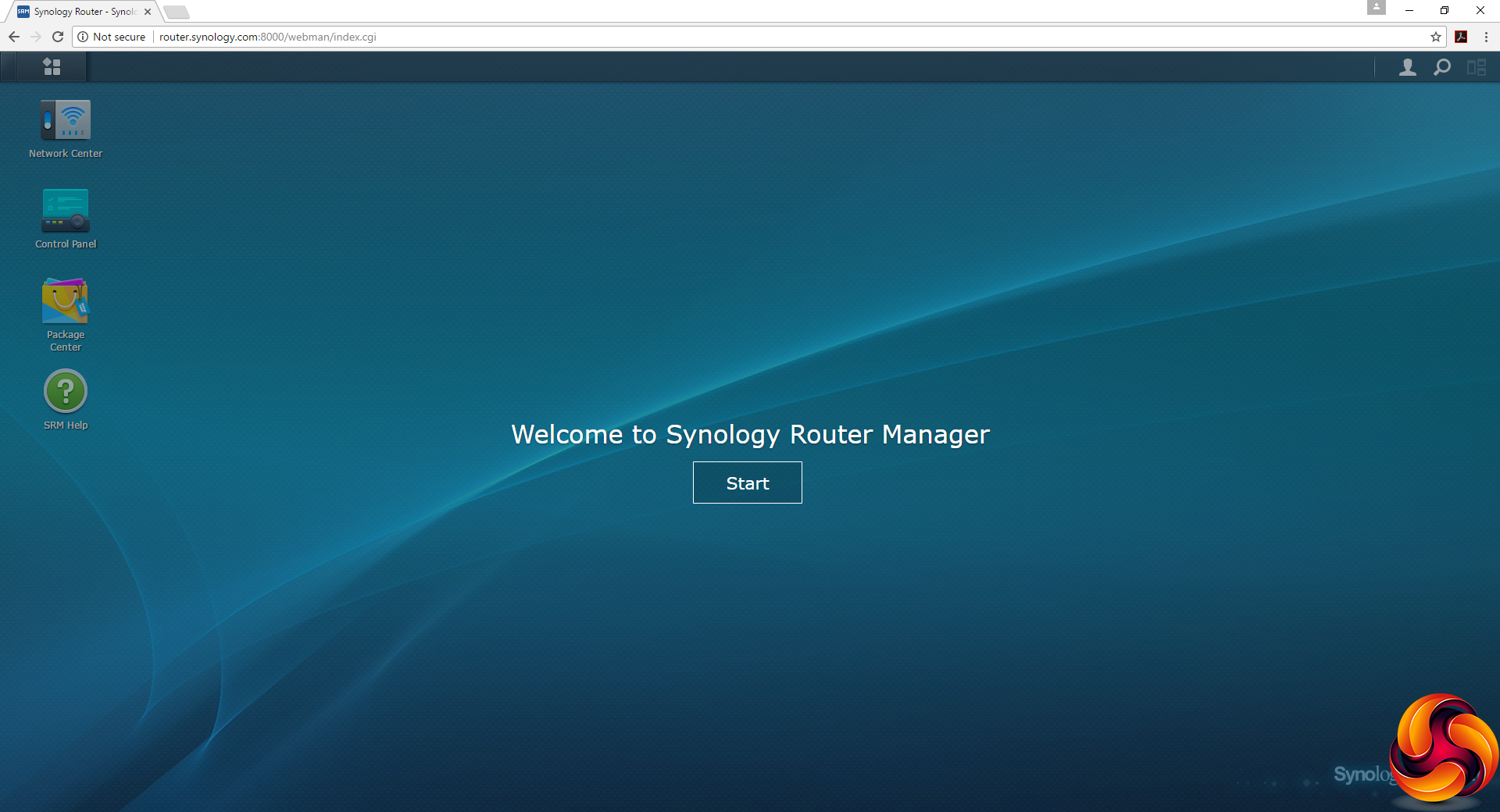Click the Welcome to Synology Router Manager heading

pos(750,434)
